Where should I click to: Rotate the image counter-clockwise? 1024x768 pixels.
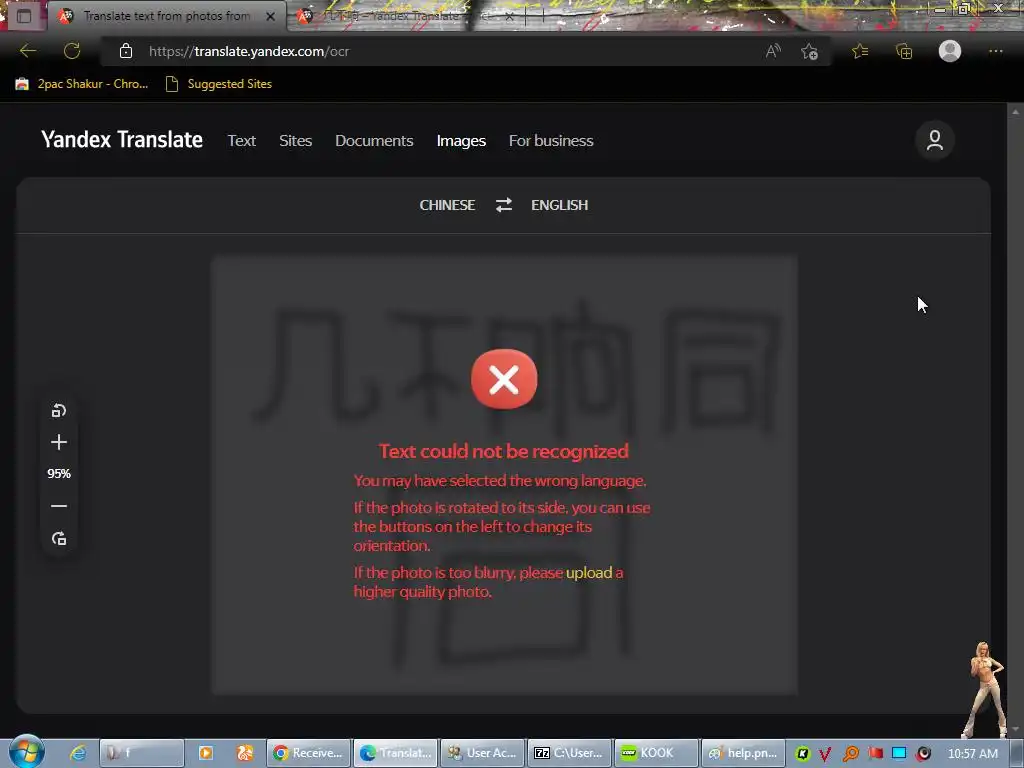pyautogui.click(x=59, y=411)
